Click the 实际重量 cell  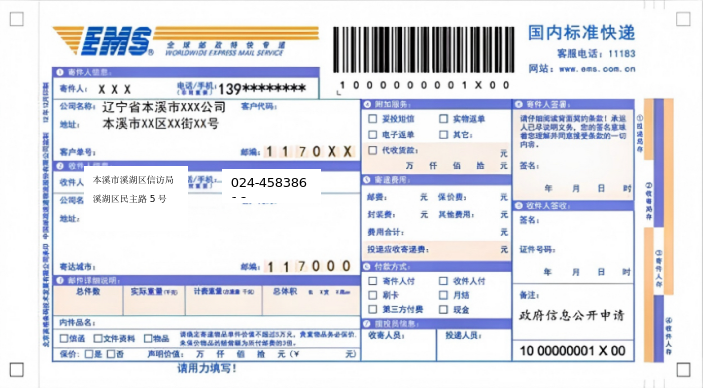pyautogui.click(x=154, y=300)
